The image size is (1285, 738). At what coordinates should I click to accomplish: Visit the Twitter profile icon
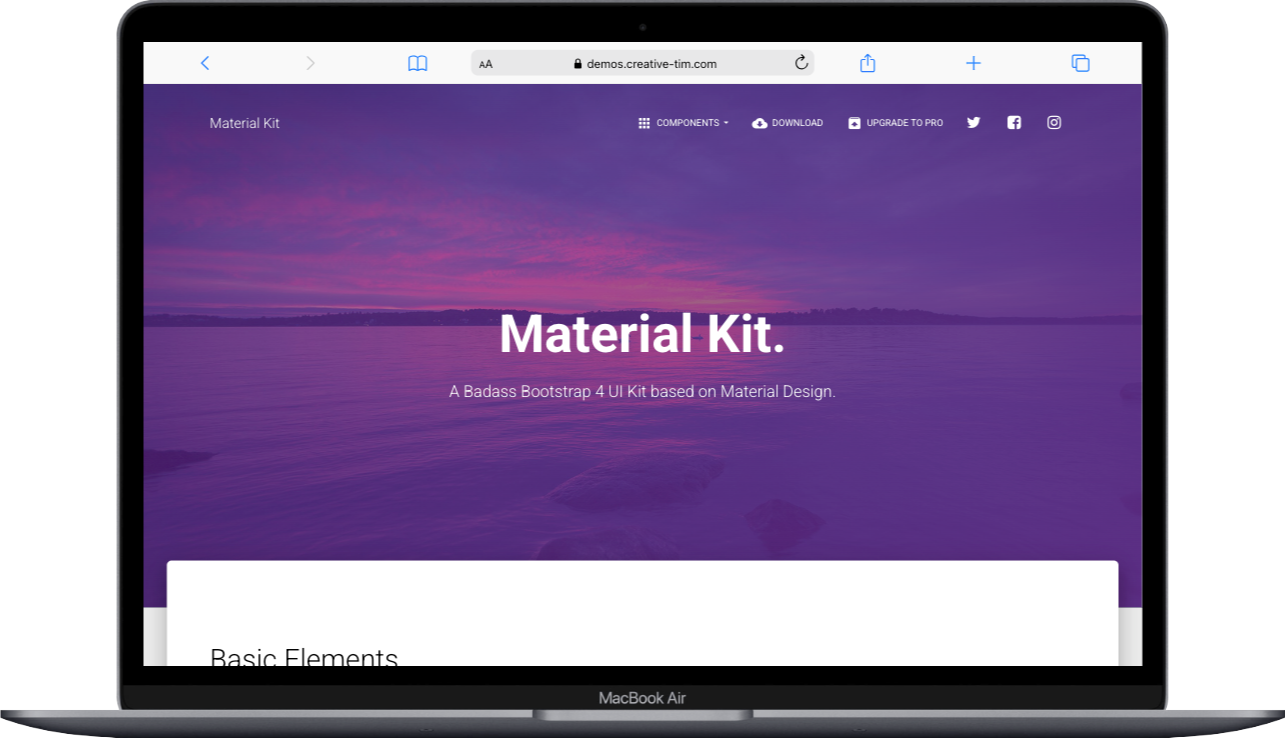coord(973,122)
